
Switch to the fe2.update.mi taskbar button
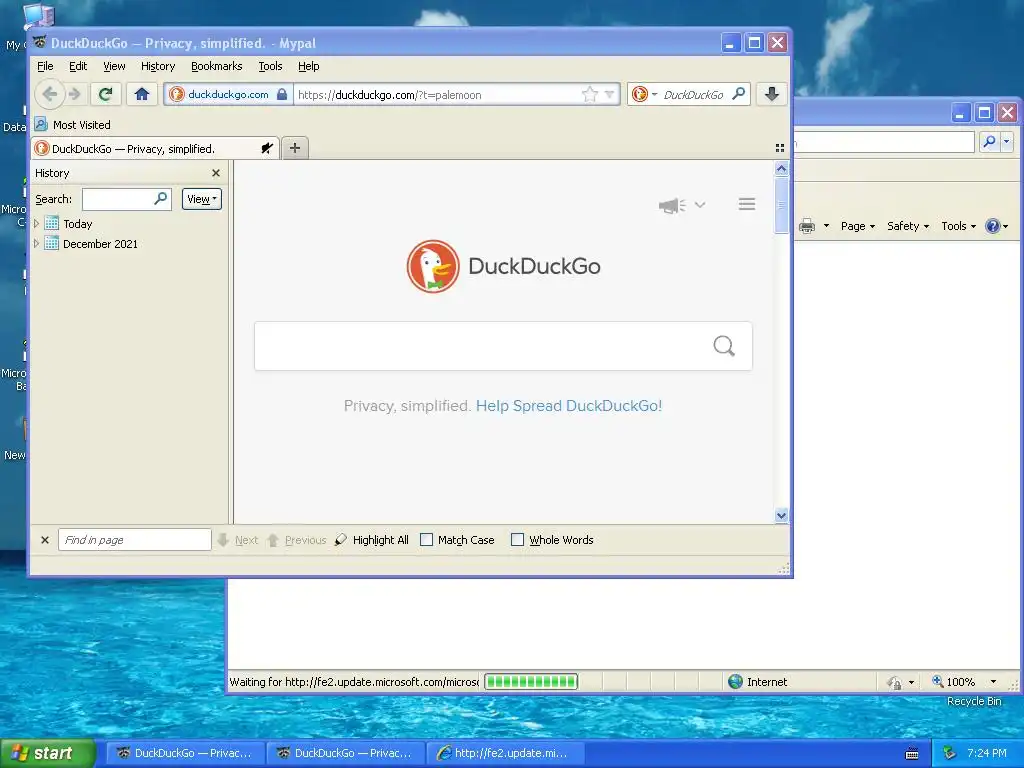click(504, 753)
